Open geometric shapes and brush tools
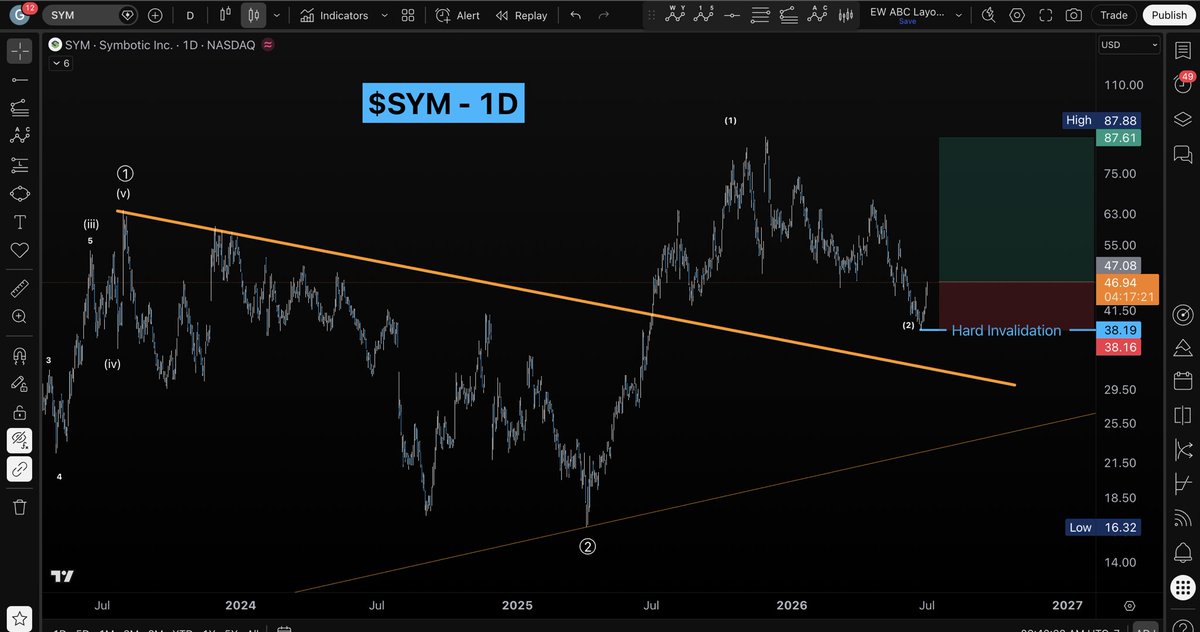1200x632 pixels. pyautogui.click(x=20, y=193)
